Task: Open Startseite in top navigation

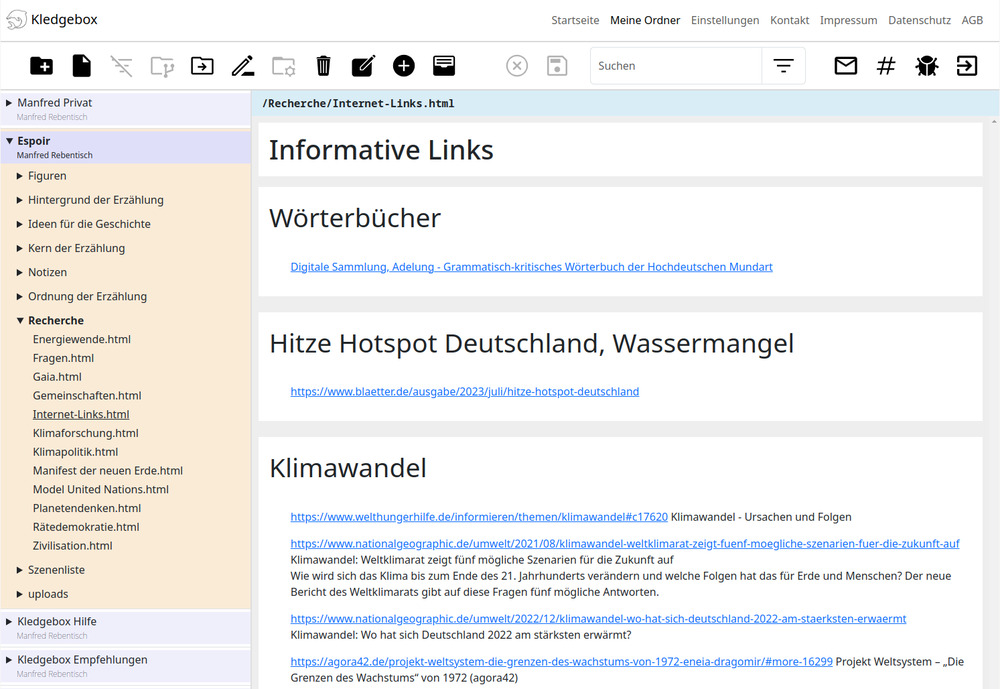Action: coord(575,20)
